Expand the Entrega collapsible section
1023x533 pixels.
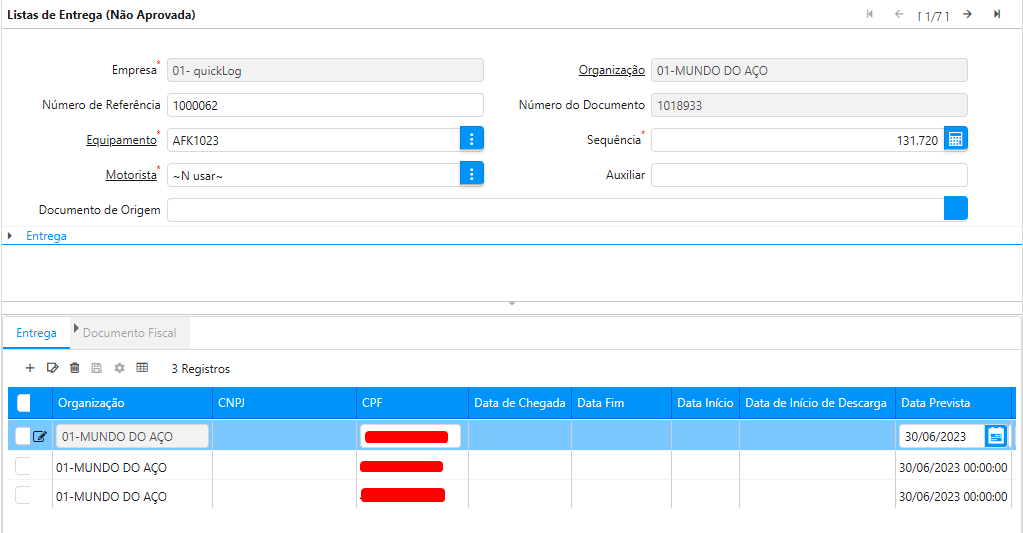click(46, 236)
